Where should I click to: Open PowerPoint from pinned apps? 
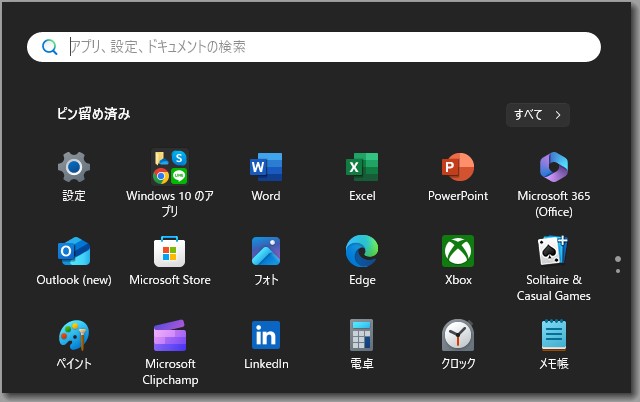pos(458,176)
